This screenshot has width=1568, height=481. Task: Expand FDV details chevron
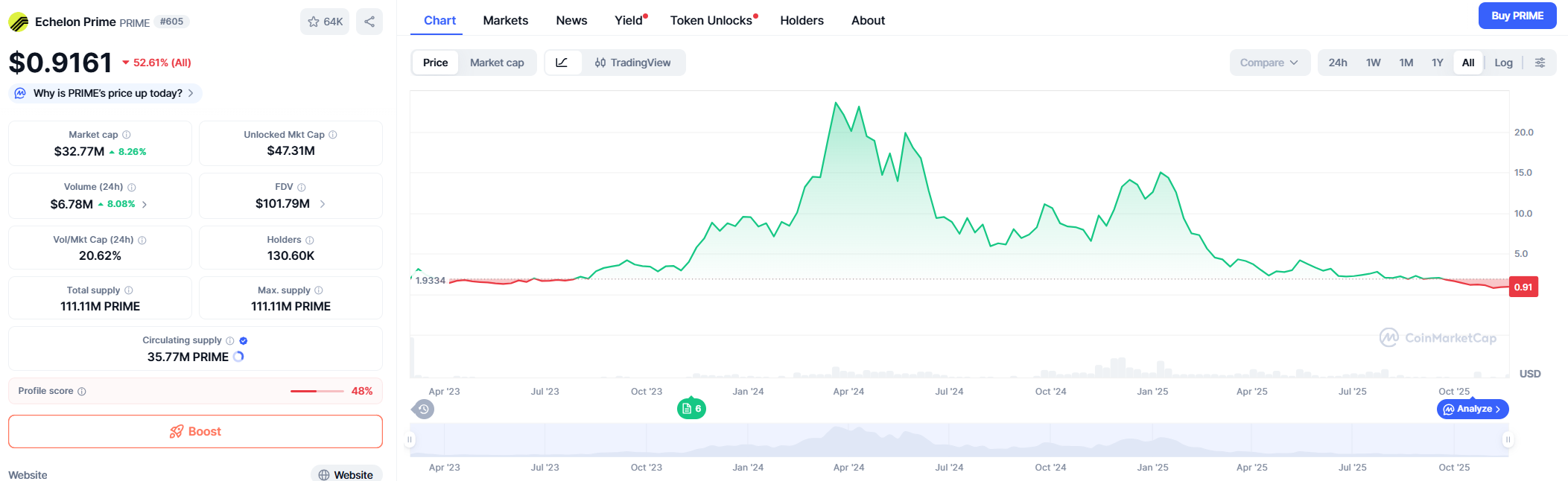(x=323, y=204)
